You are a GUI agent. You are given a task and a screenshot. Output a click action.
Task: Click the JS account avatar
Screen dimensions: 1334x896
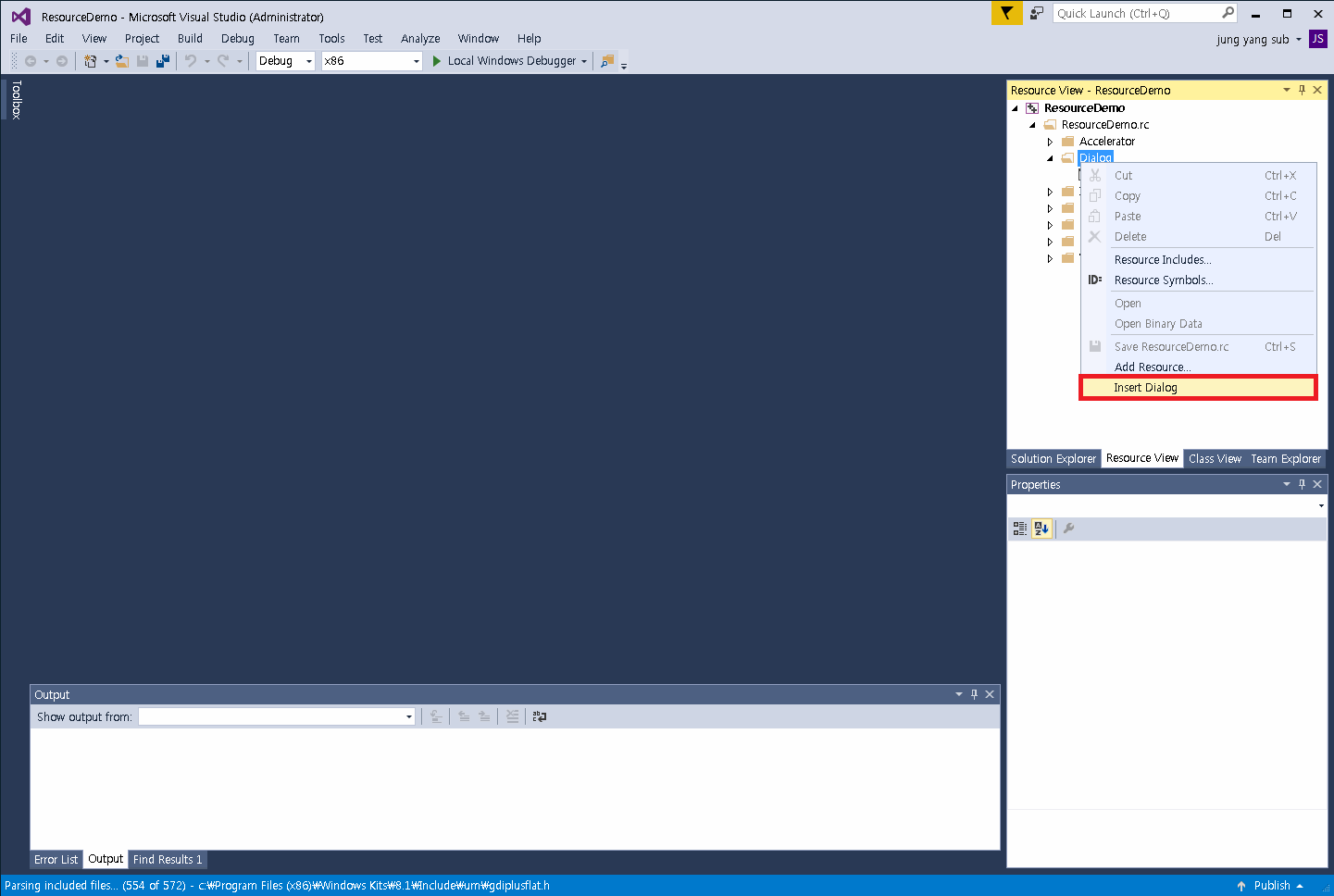[1317, 39]
